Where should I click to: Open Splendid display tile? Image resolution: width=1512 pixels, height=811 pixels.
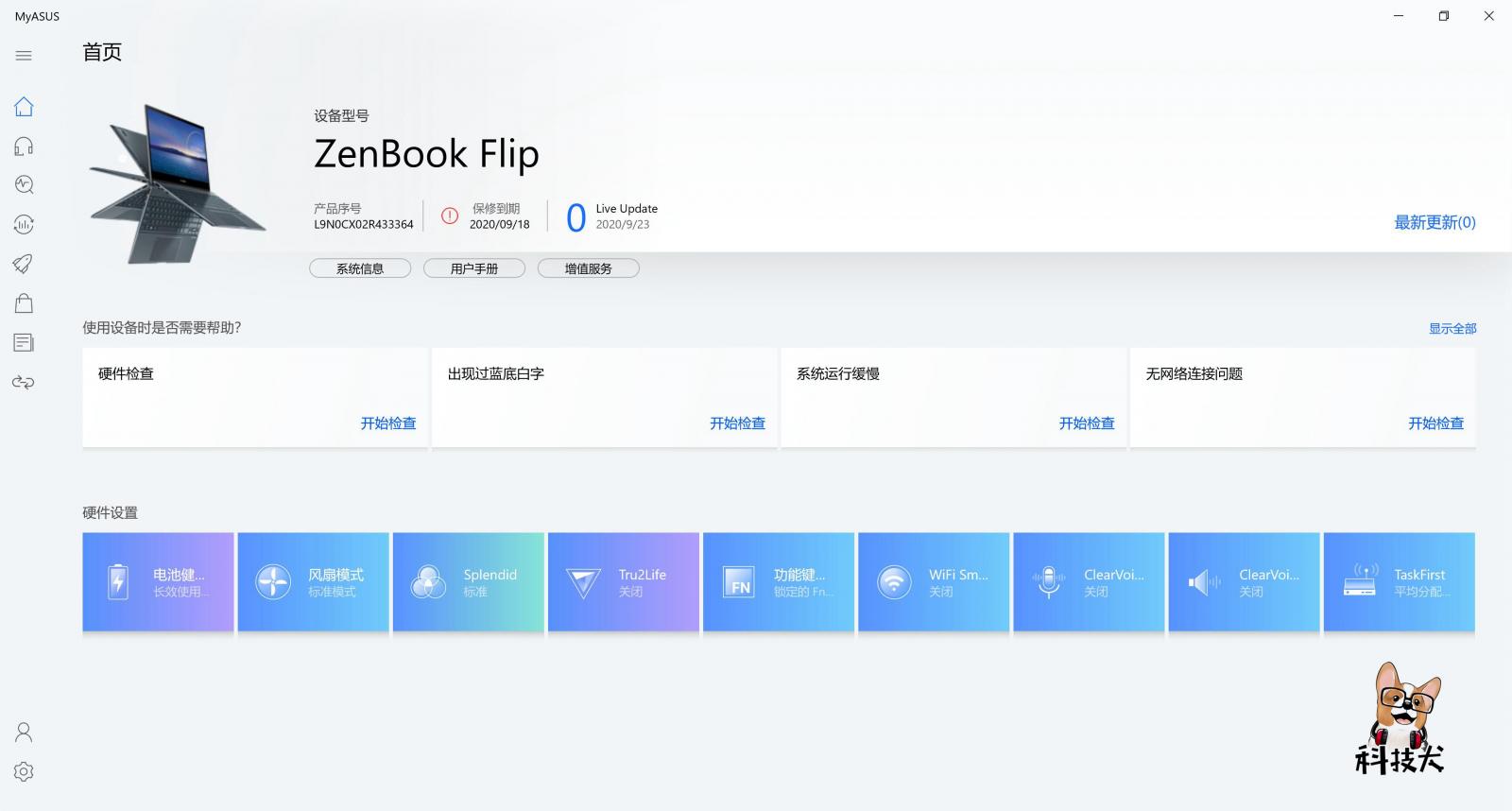tap(468, 582)
